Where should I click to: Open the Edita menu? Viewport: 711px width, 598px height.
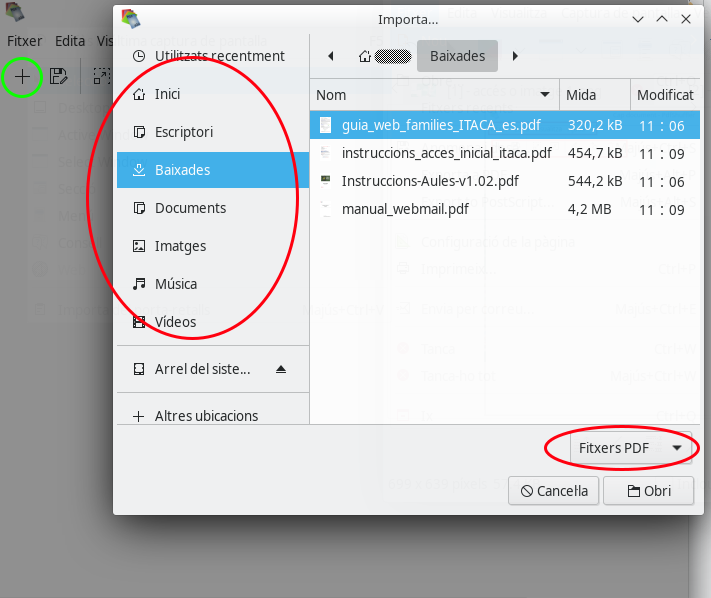[70, 41]
